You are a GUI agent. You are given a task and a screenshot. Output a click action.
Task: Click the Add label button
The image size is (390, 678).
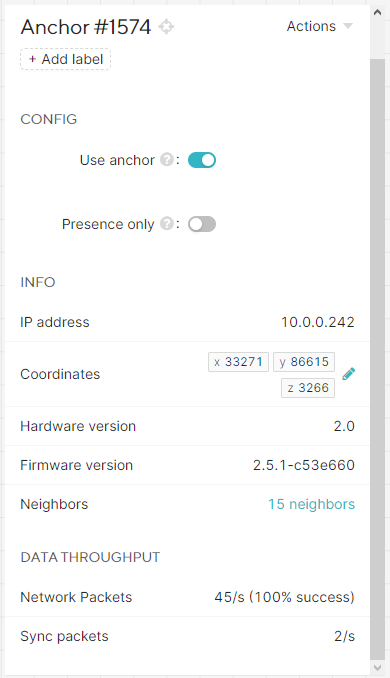click(x=65, y=59)
